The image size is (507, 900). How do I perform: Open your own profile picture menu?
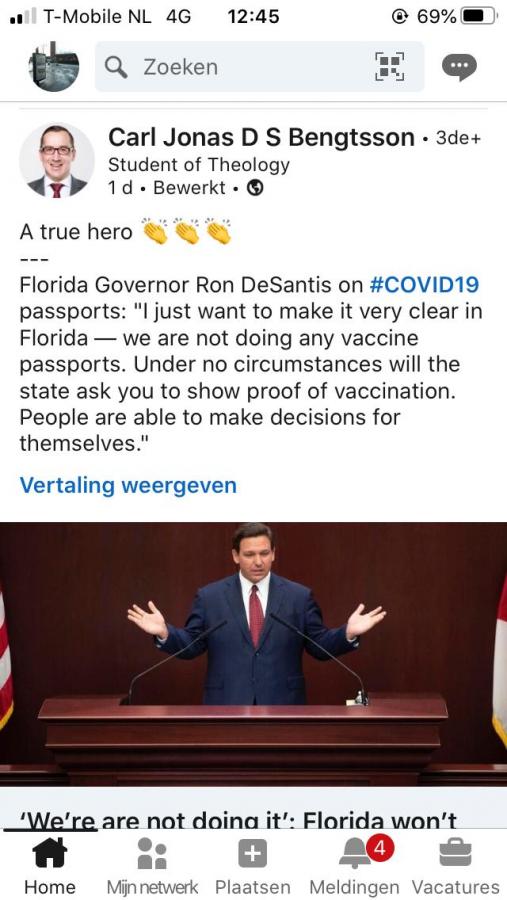point(54,67)
